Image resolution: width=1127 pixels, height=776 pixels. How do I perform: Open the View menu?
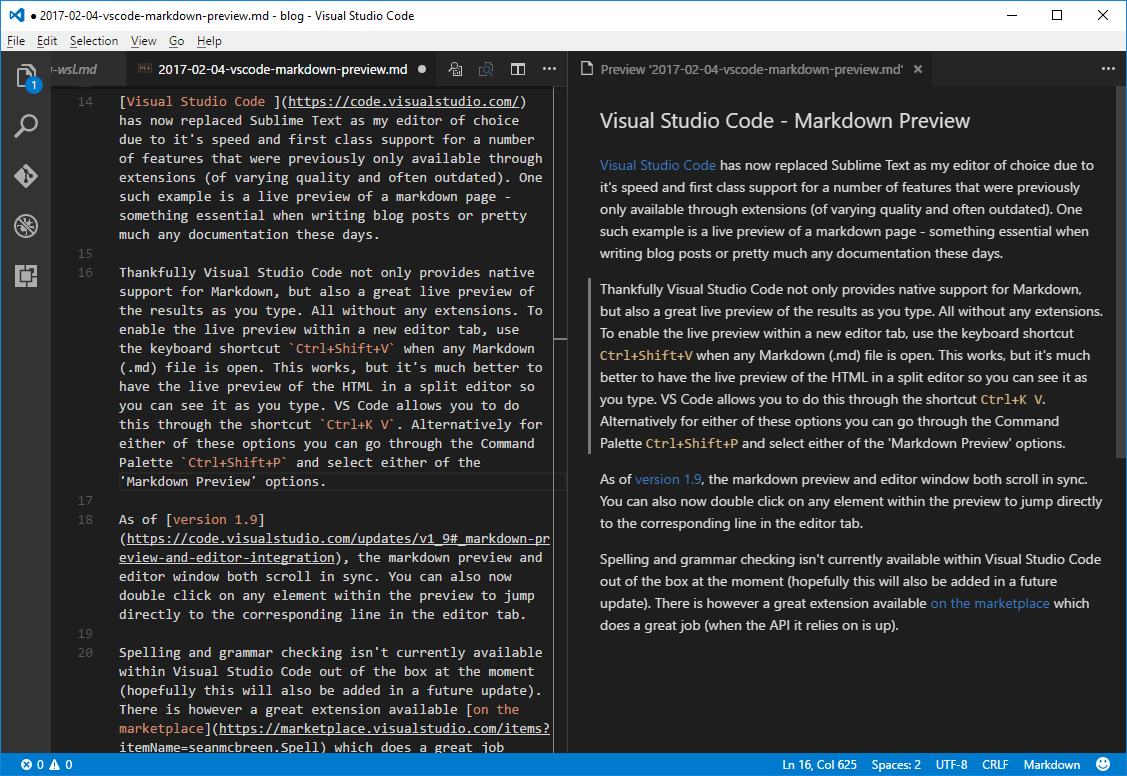click(x=144, y=41)
